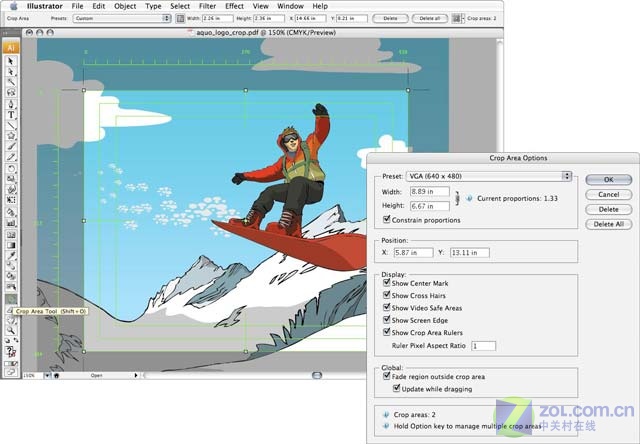This screenshot has width=640, height=444.
Task: Toggle Show Cross Hairs checkbox
Action: (x=386, y=295)
